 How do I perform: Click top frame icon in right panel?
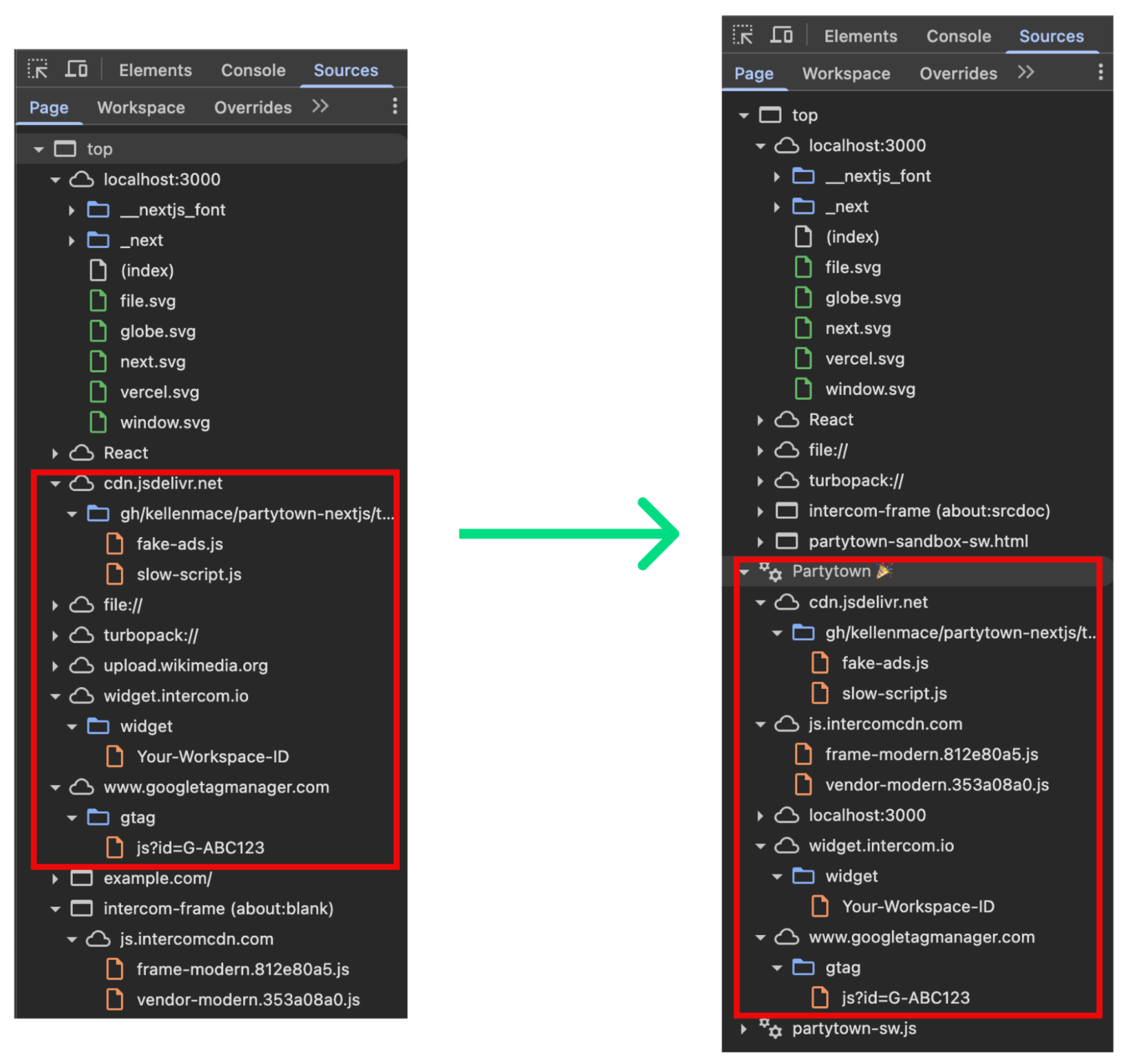pos(770,114)
